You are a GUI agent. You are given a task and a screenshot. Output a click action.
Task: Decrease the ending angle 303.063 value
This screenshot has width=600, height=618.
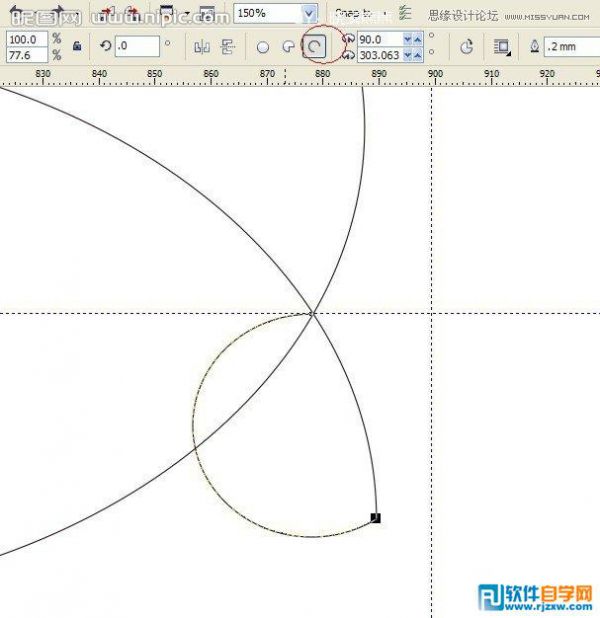click(x=408, y=55)
